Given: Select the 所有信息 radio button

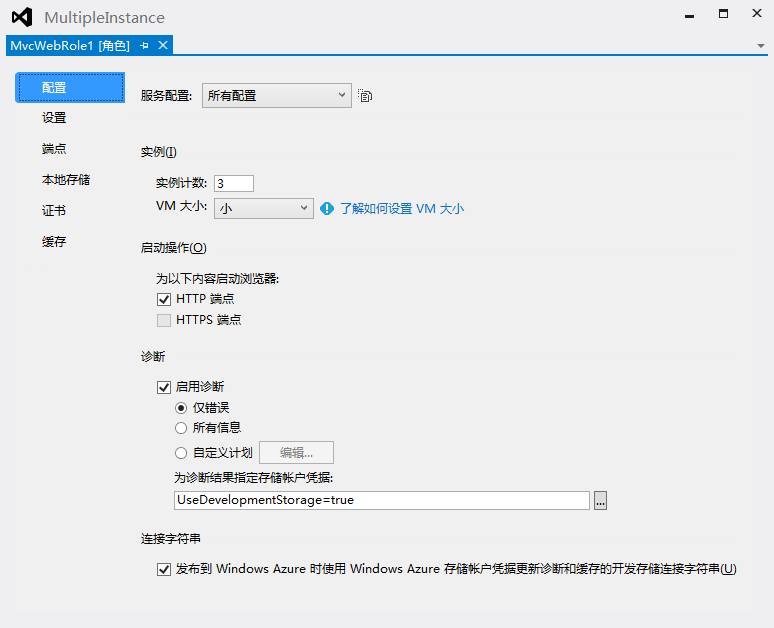Looking at the screenshot, I should pyautogui.click(x=181, y=428).
